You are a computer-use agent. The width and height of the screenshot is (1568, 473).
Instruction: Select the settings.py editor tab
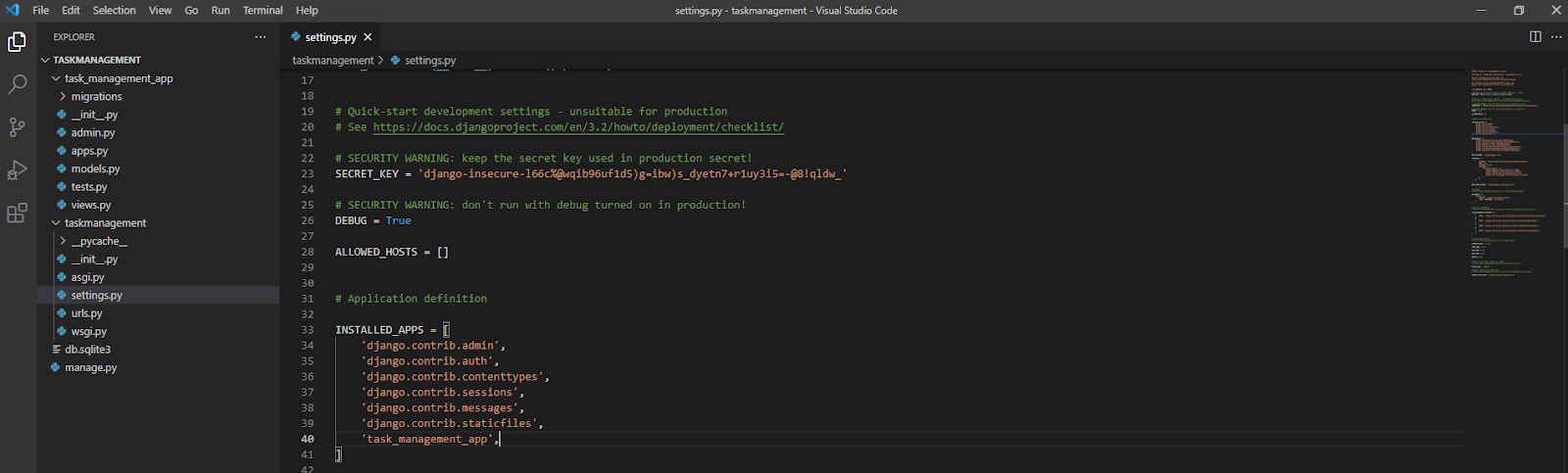330,37
